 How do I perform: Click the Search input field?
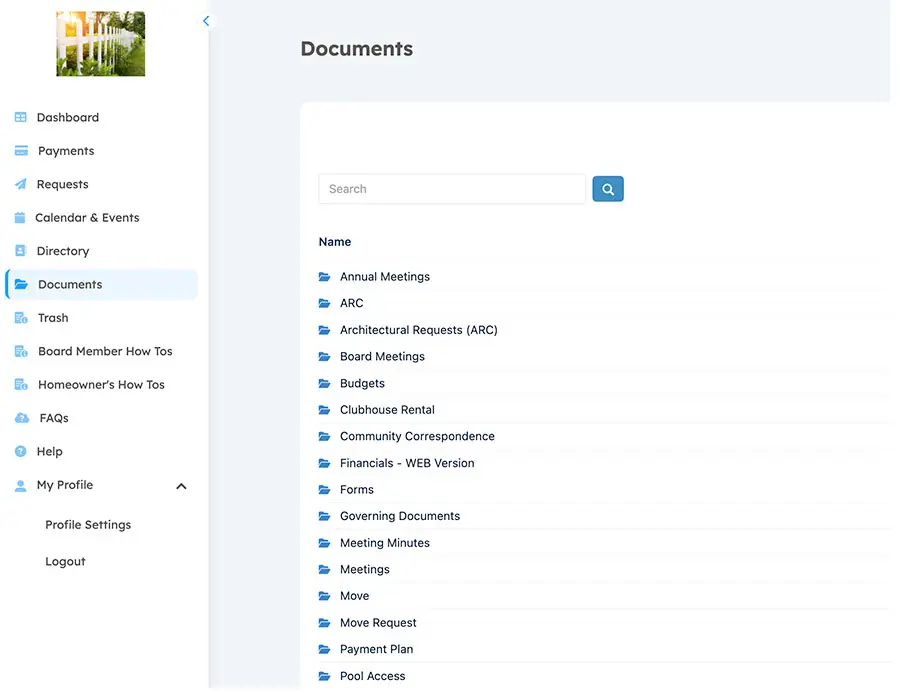[452, 189]
